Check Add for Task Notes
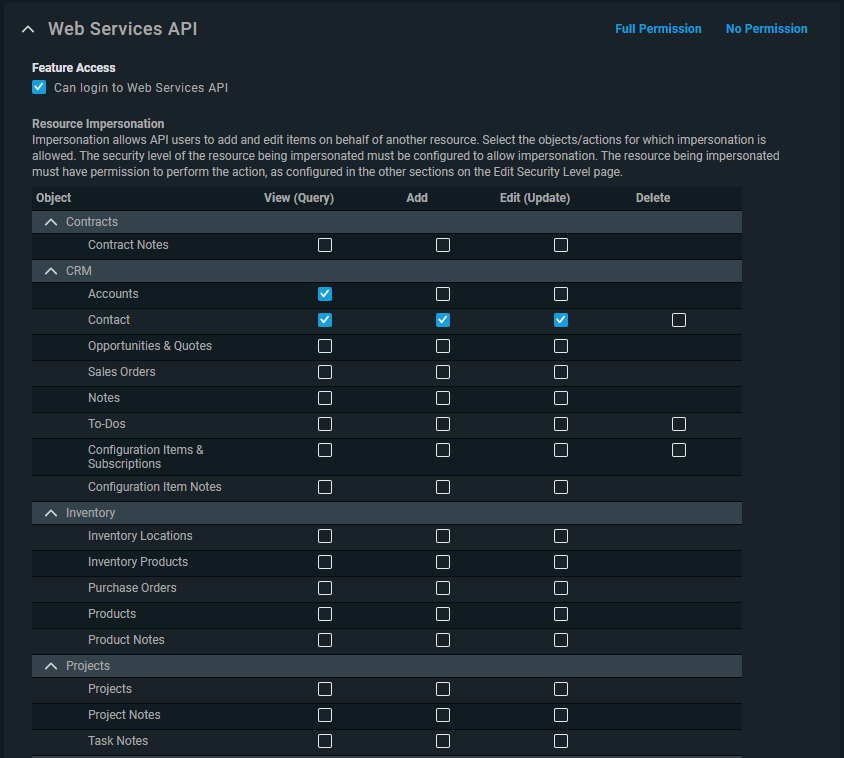This screenshot has height=758, width=844. click(442, 741)
